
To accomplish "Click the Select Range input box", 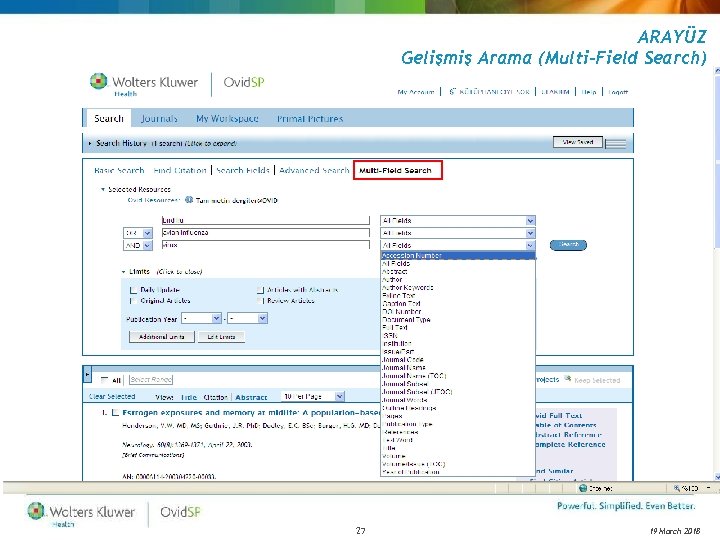I will (x=151, y=379).
